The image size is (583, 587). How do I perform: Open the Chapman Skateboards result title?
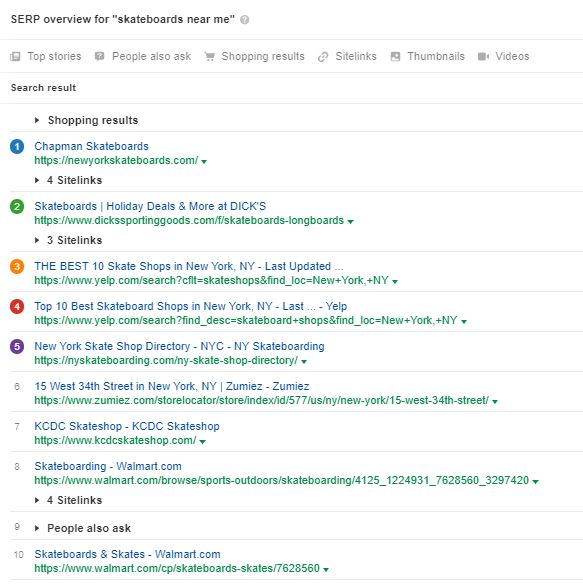(91, 146)
